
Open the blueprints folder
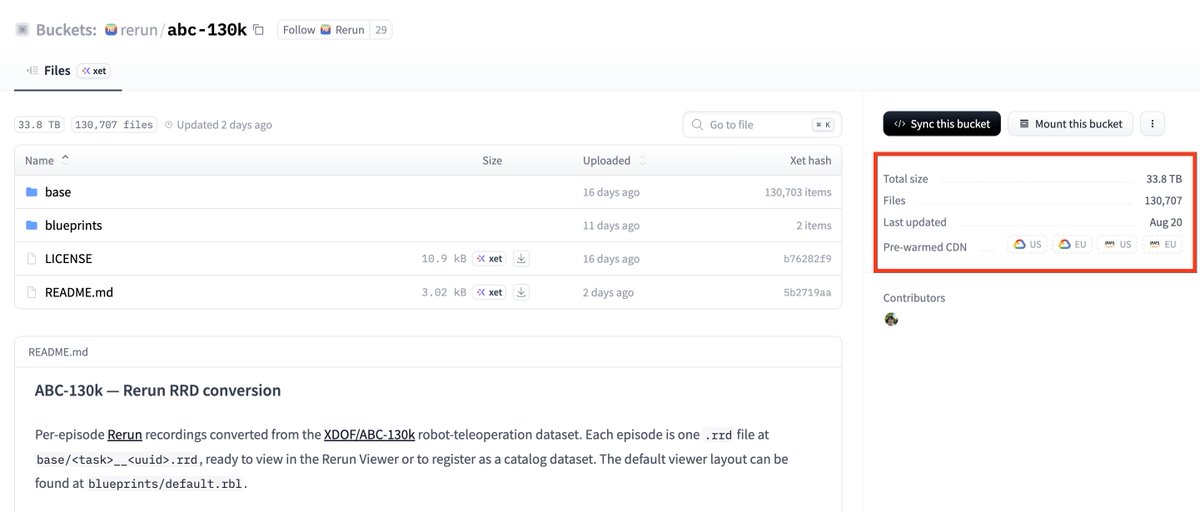[x=73, y=225]
